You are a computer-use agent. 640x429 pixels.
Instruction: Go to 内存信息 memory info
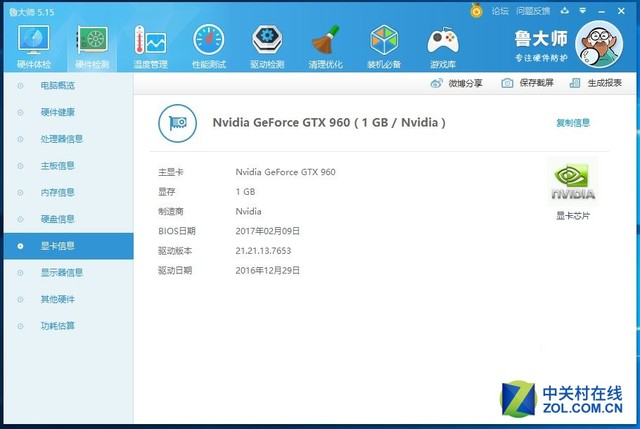click(57, 192)
